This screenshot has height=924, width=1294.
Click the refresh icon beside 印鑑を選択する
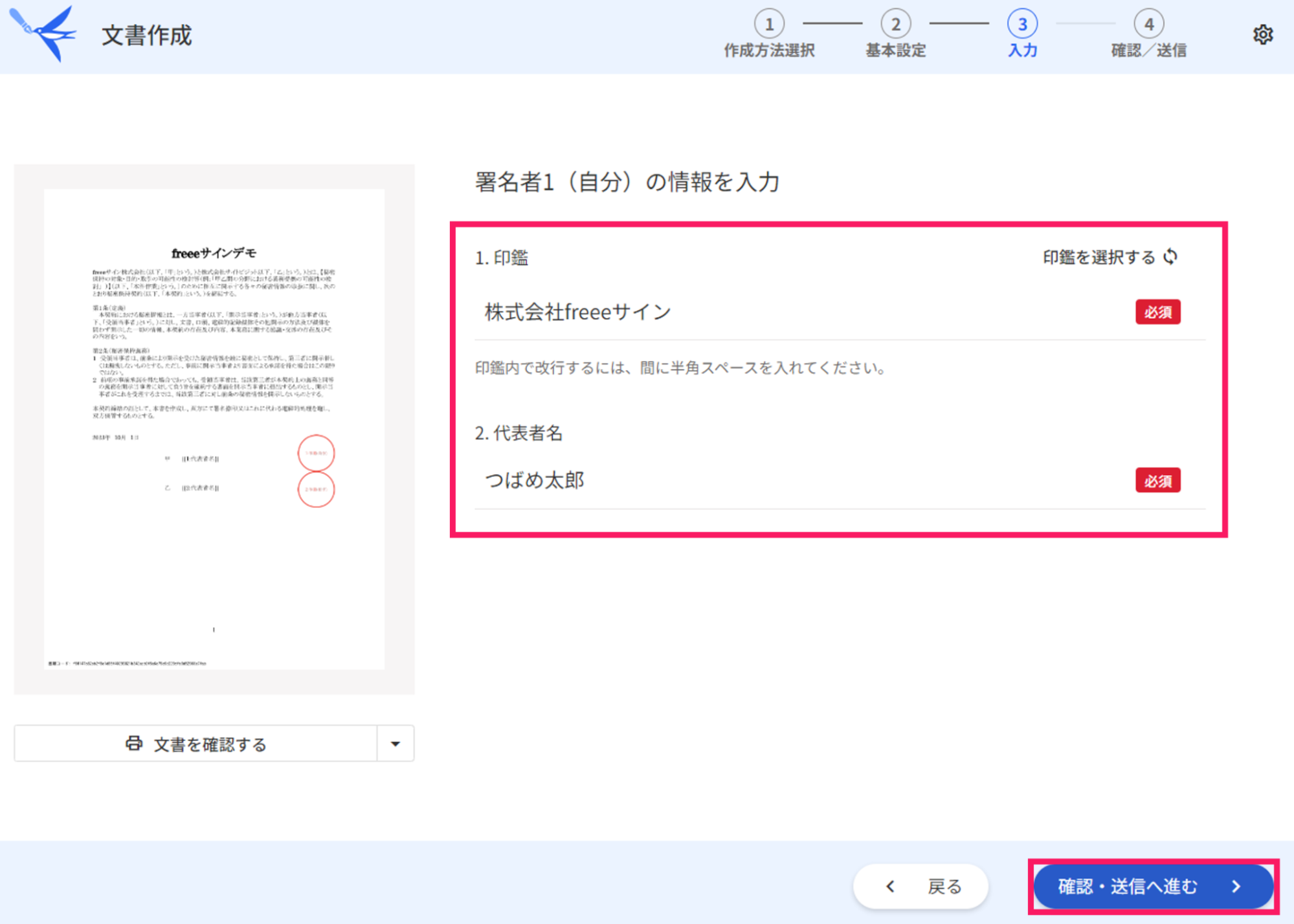pyautogui.click(x=1170, y=257)
